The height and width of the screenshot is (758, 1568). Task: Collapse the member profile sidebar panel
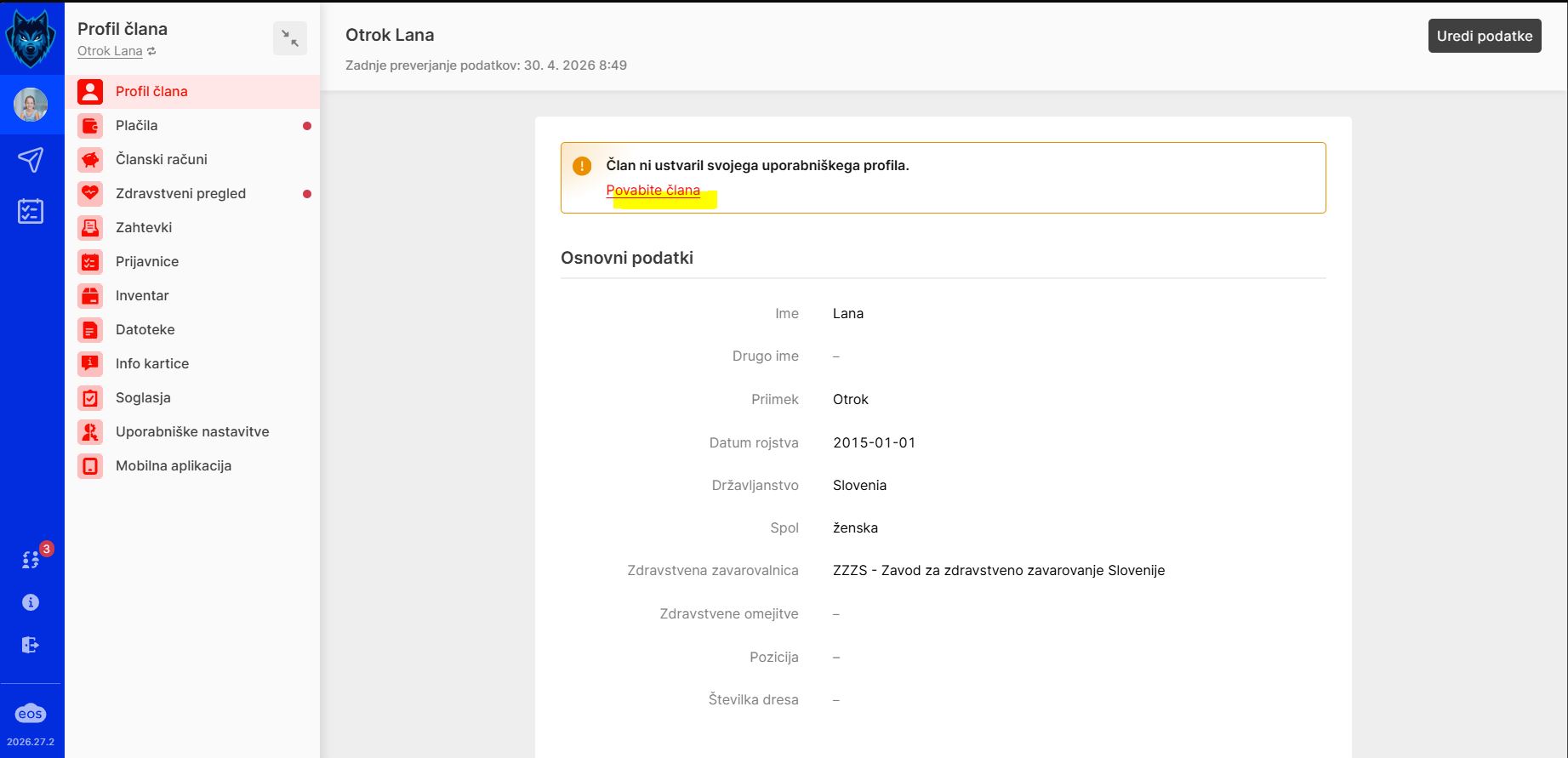point(290,38)
